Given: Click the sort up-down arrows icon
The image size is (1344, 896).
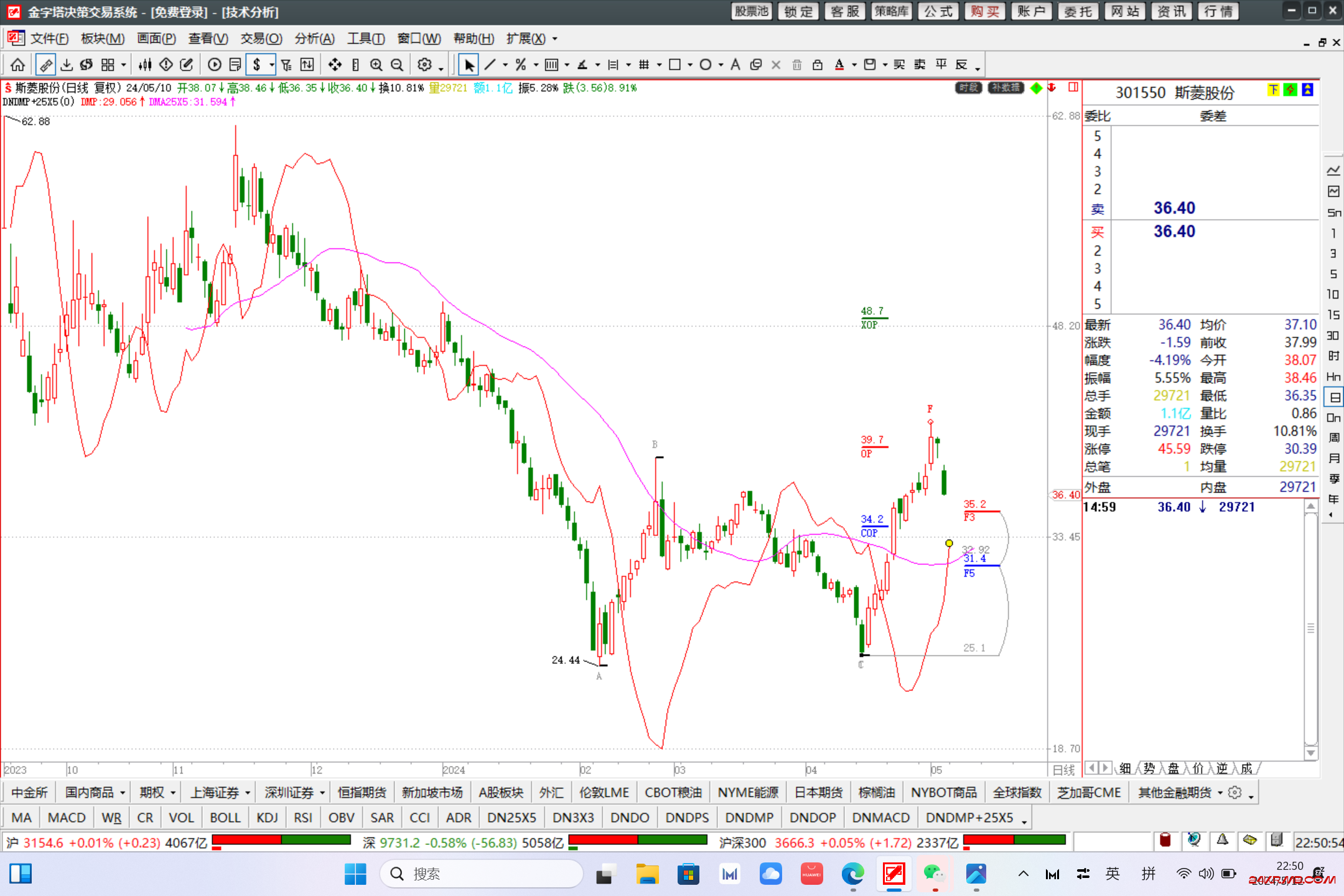Looking at the screenshot, I should click(307, 65).
